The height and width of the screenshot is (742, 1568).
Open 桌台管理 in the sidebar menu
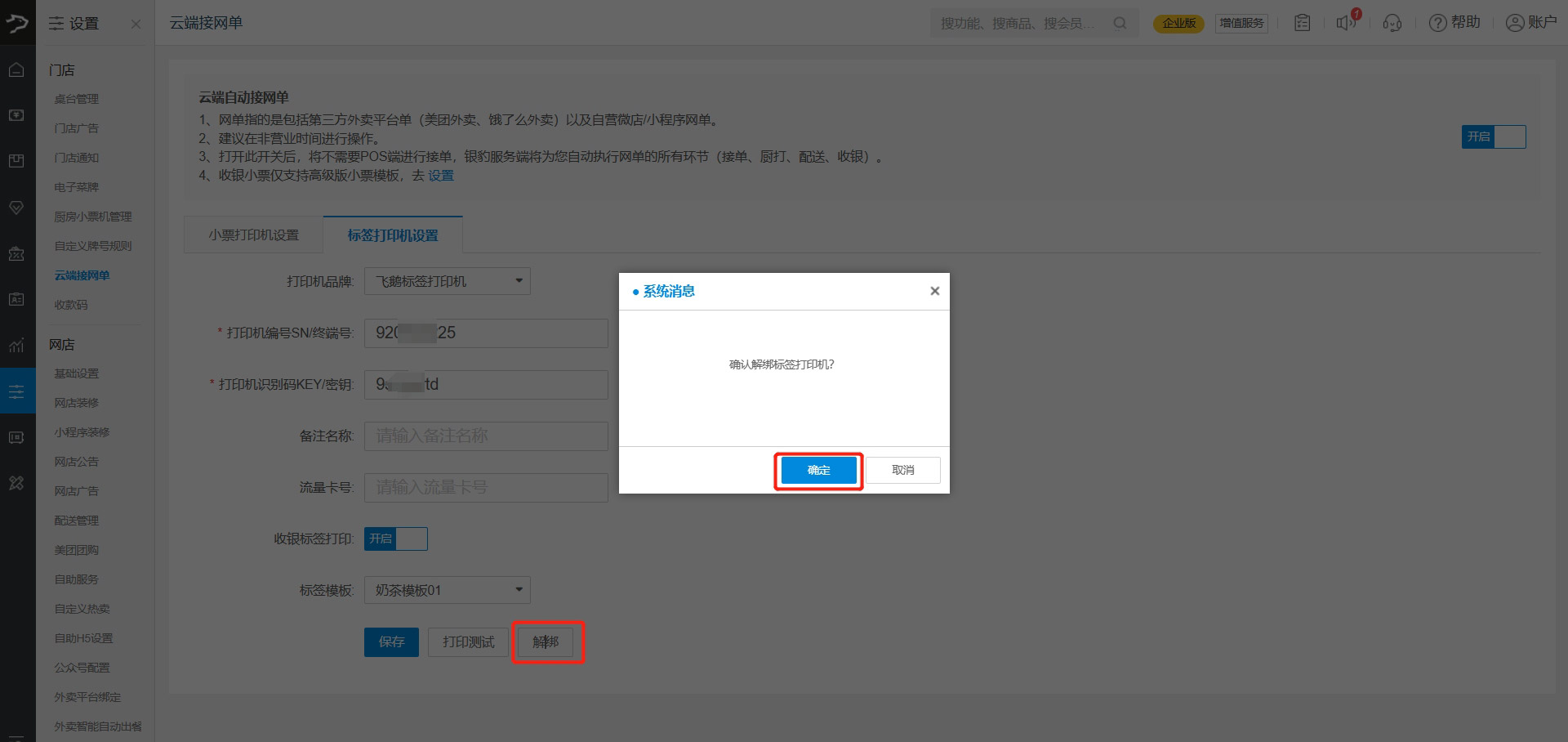[x=76, y=99]
